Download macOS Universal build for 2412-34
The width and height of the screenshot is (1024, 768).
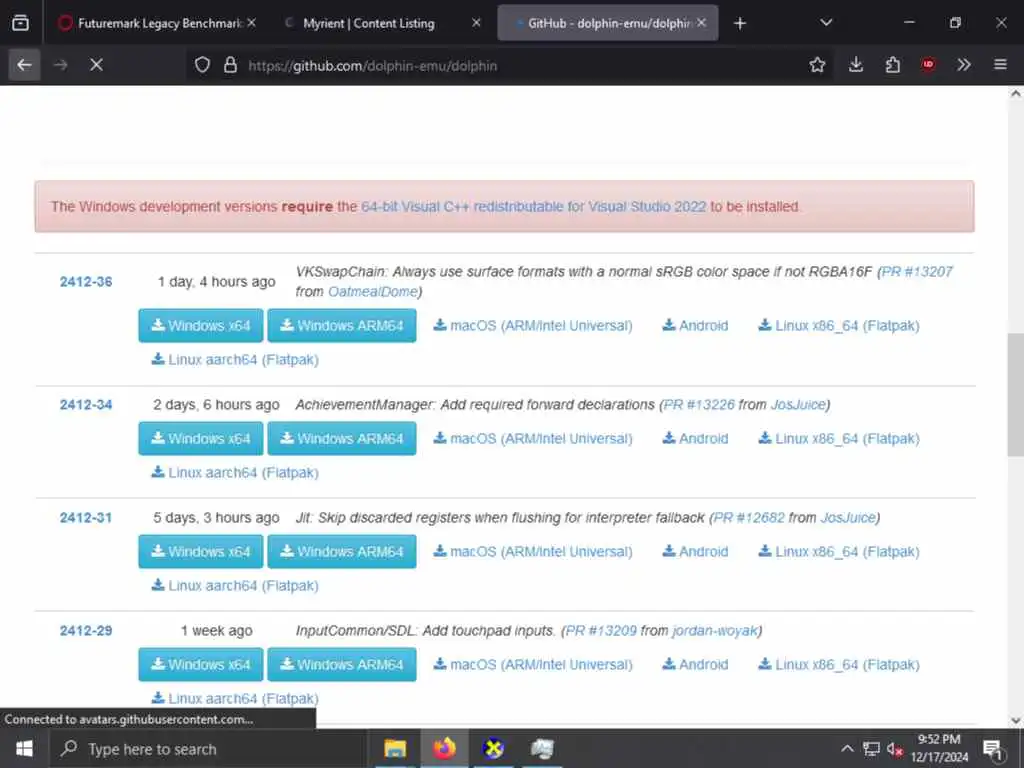point(533,438)
